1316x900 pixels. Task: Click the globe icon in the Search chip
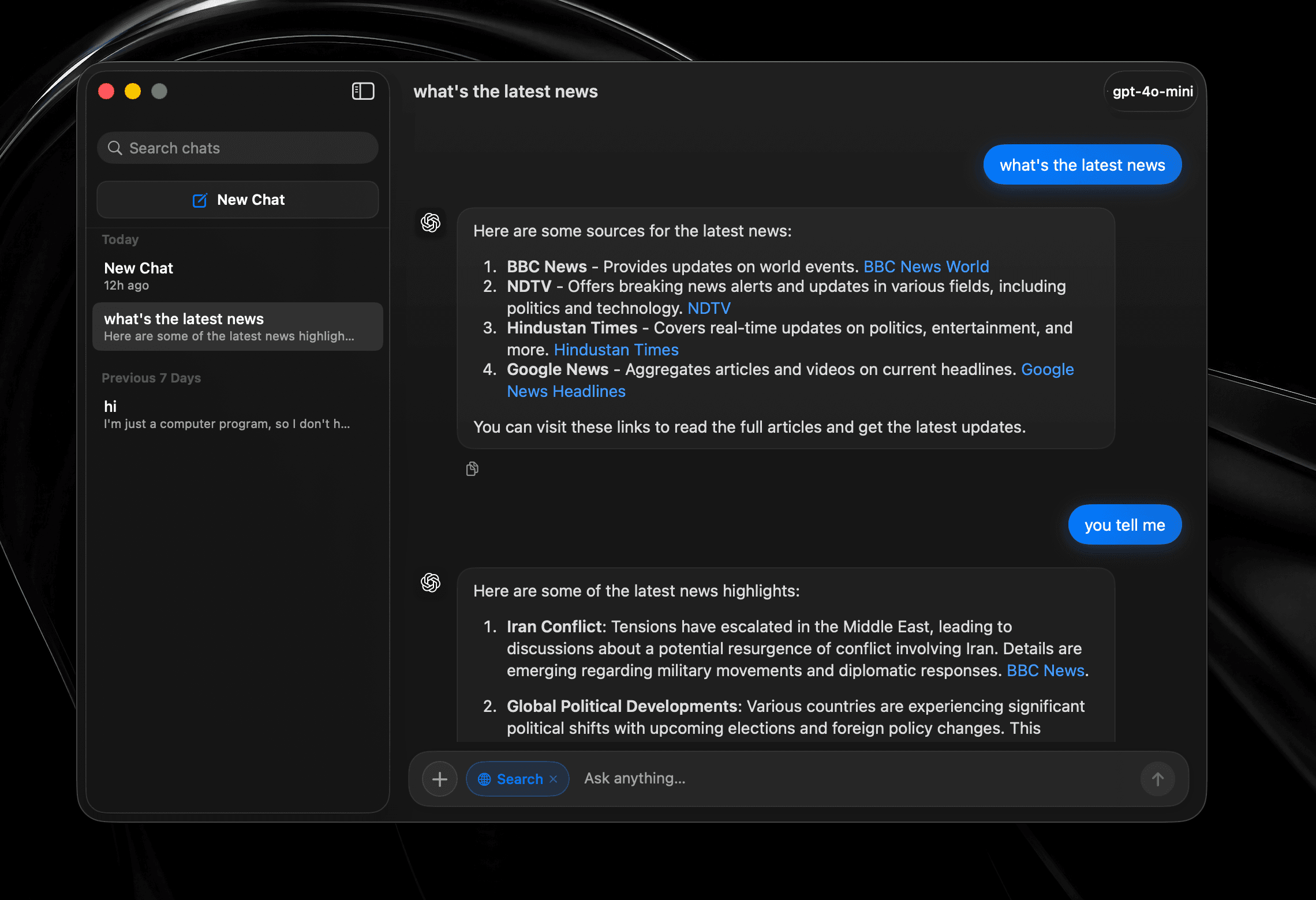tap(484, 779)
